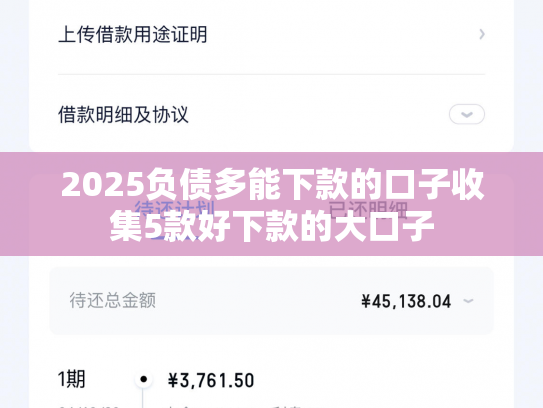Switch to the 已还明细 tab

368,209
